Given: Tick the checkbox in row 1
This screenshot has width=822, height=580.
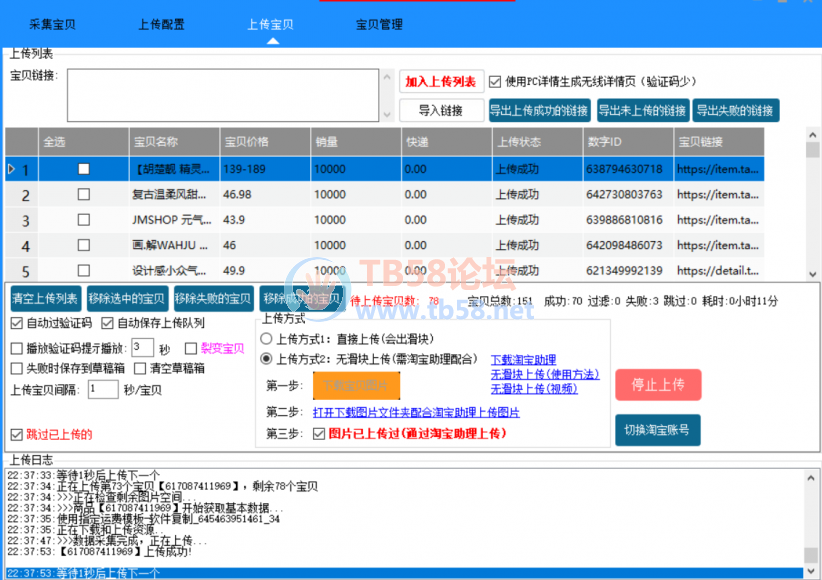Looking at the screenshot, I should click(83, 169).
